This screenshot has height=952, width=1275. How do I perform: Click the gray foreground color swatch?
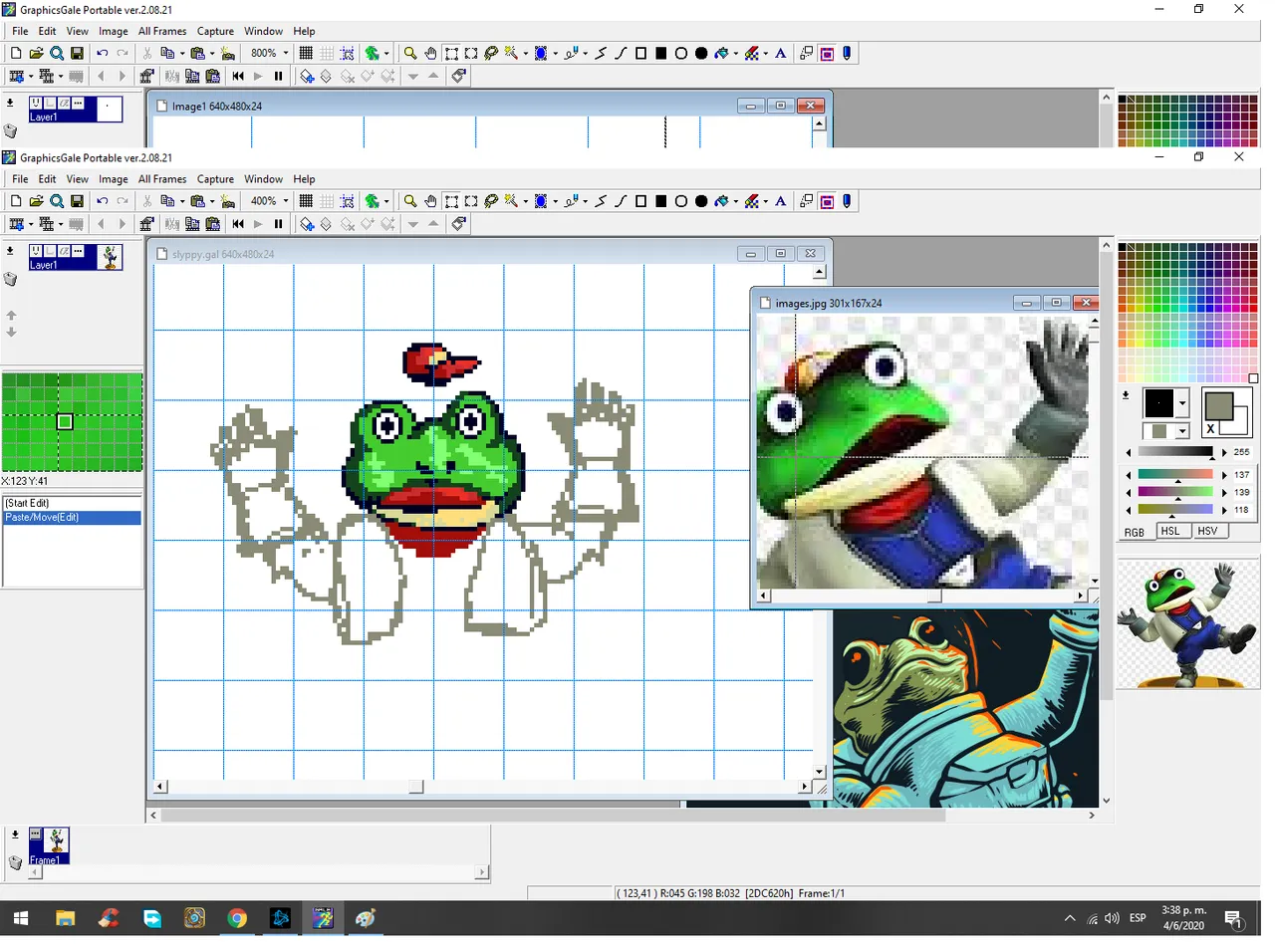[1219, 405]
